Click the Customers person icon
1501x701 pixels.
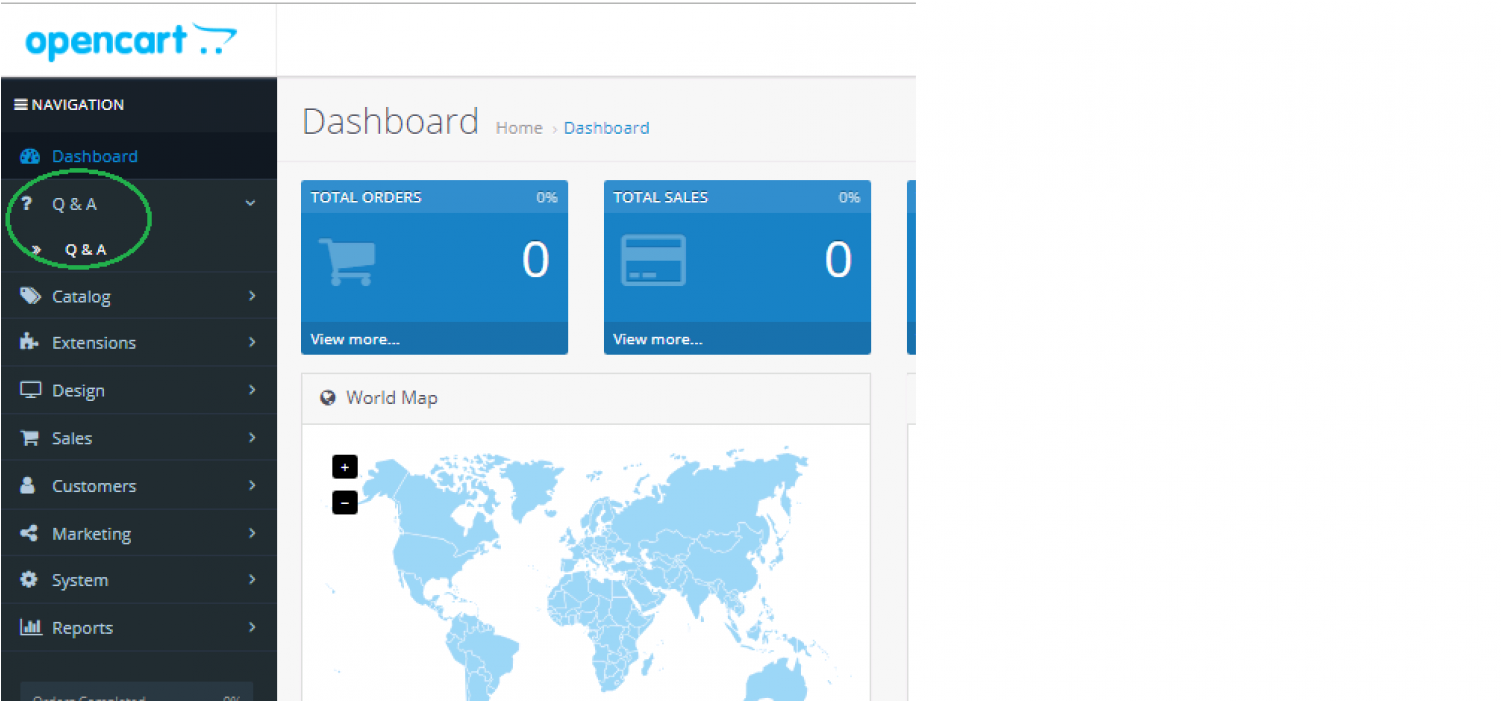click(29, 485)
